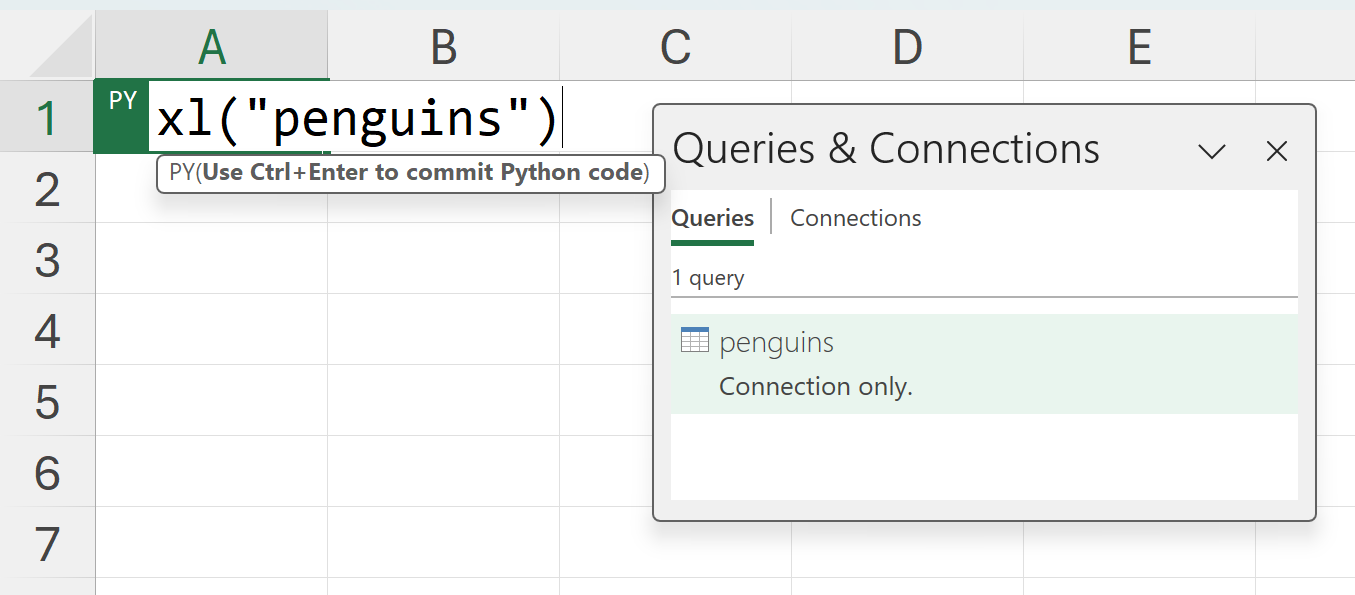Select column D header
Screen dimensions: 1355x595
click(x=907, y=46)
